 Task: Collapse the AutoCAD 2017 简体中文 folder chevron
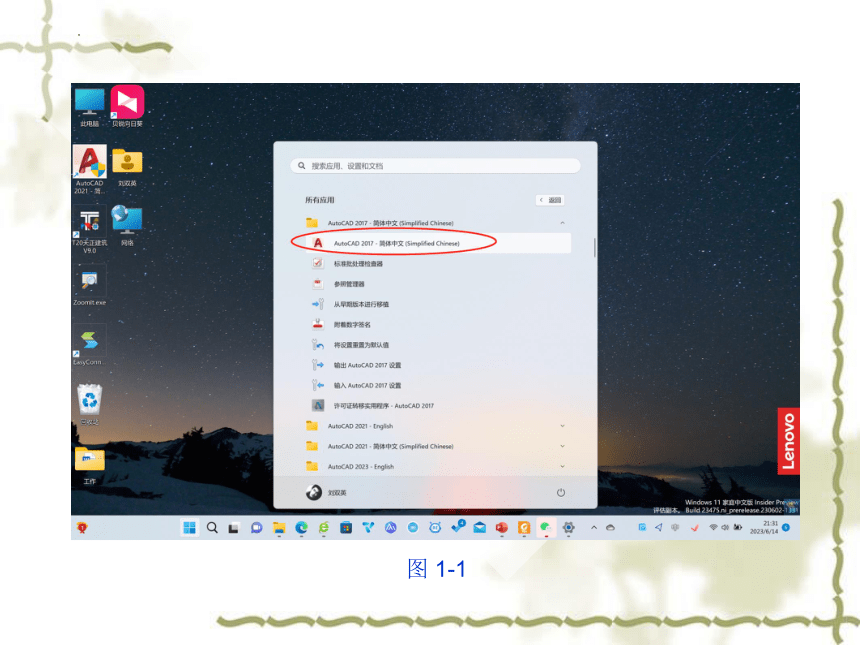pyautogui.click(x=562, y=223)
